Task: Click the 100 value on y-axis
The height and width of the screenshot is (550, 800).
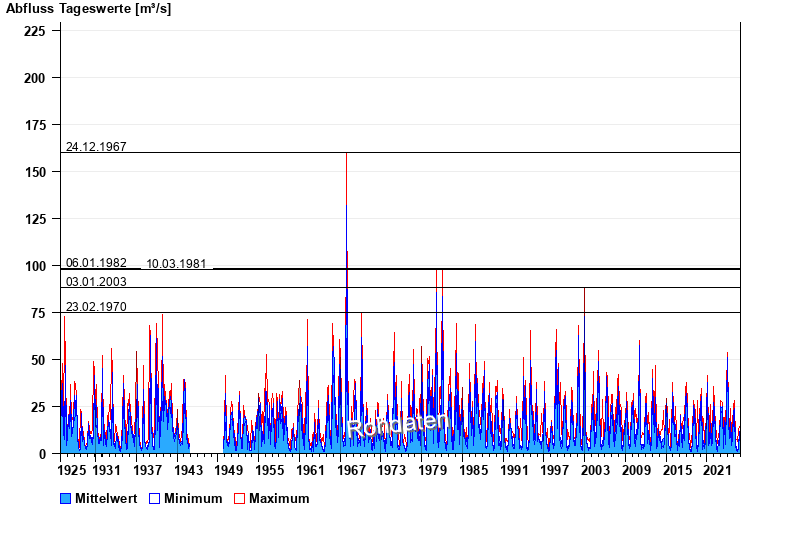Action: 36,266
